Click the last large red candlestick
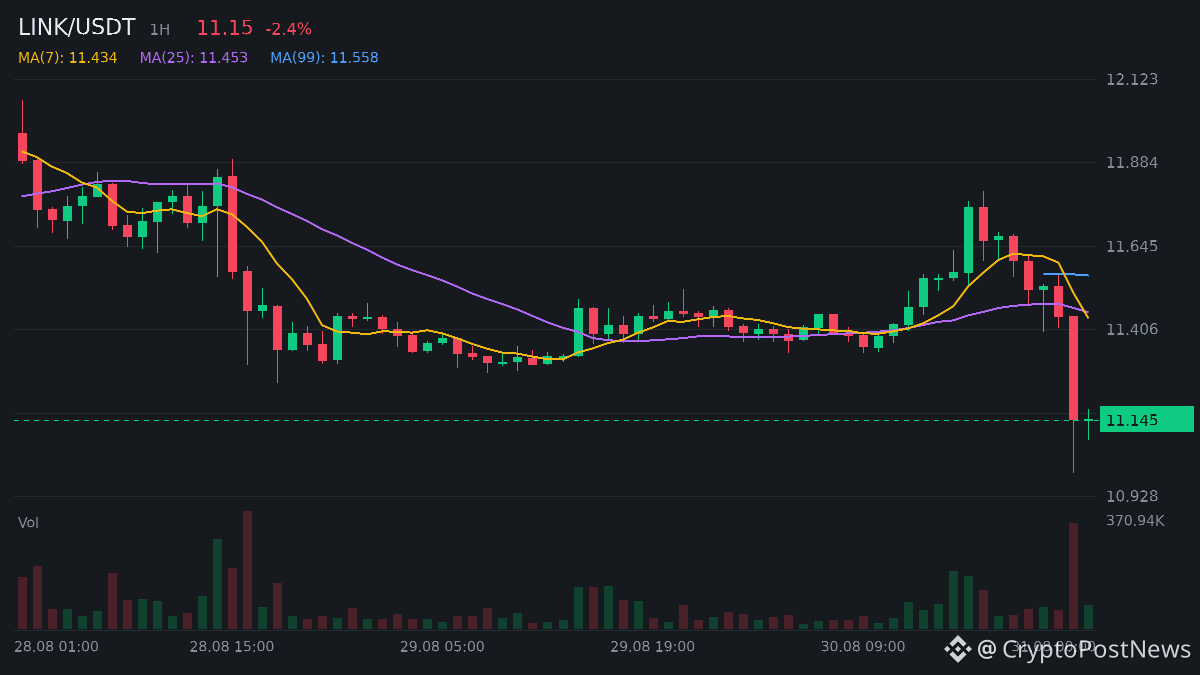This screenshot has height=675, width=1200. [1073, 368]
